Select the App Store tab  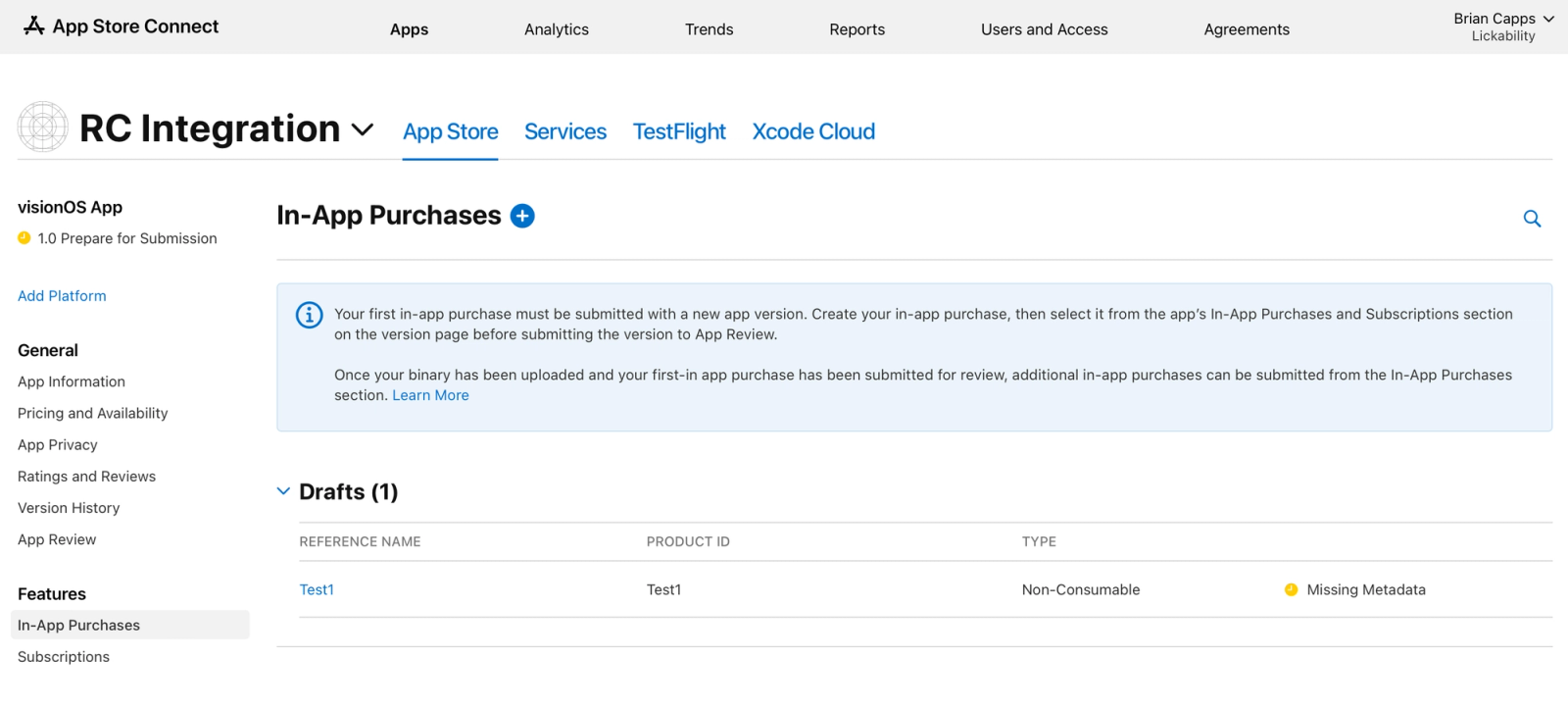[451, 131]
